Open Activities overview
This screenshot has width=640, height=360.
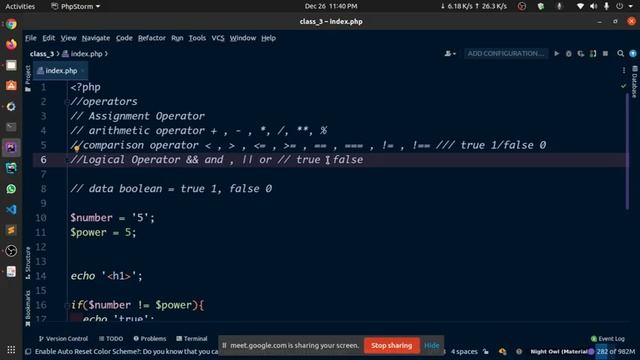20,6
